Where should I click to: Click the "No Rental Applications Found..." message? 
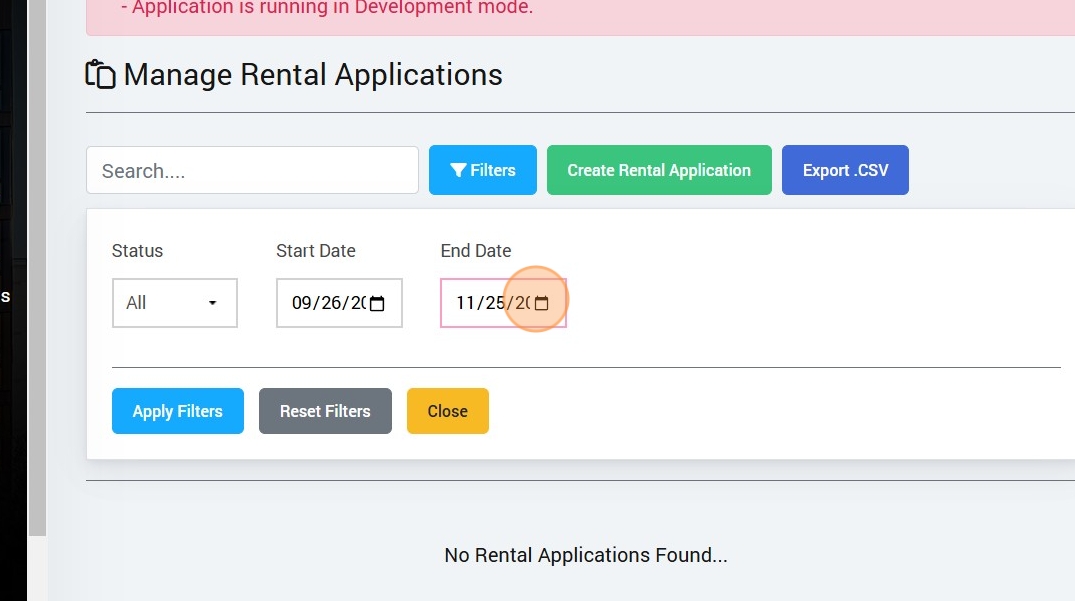586,555
